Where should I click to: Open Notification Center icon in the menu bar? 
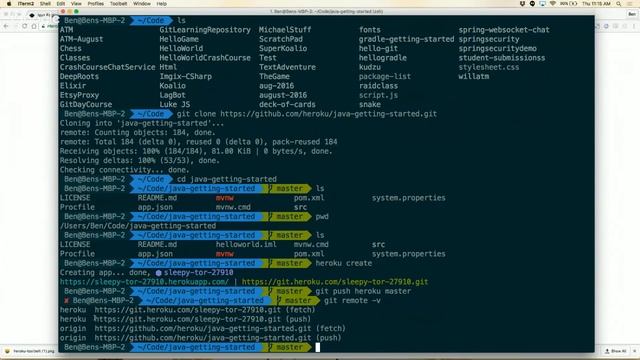click(630, 3)
